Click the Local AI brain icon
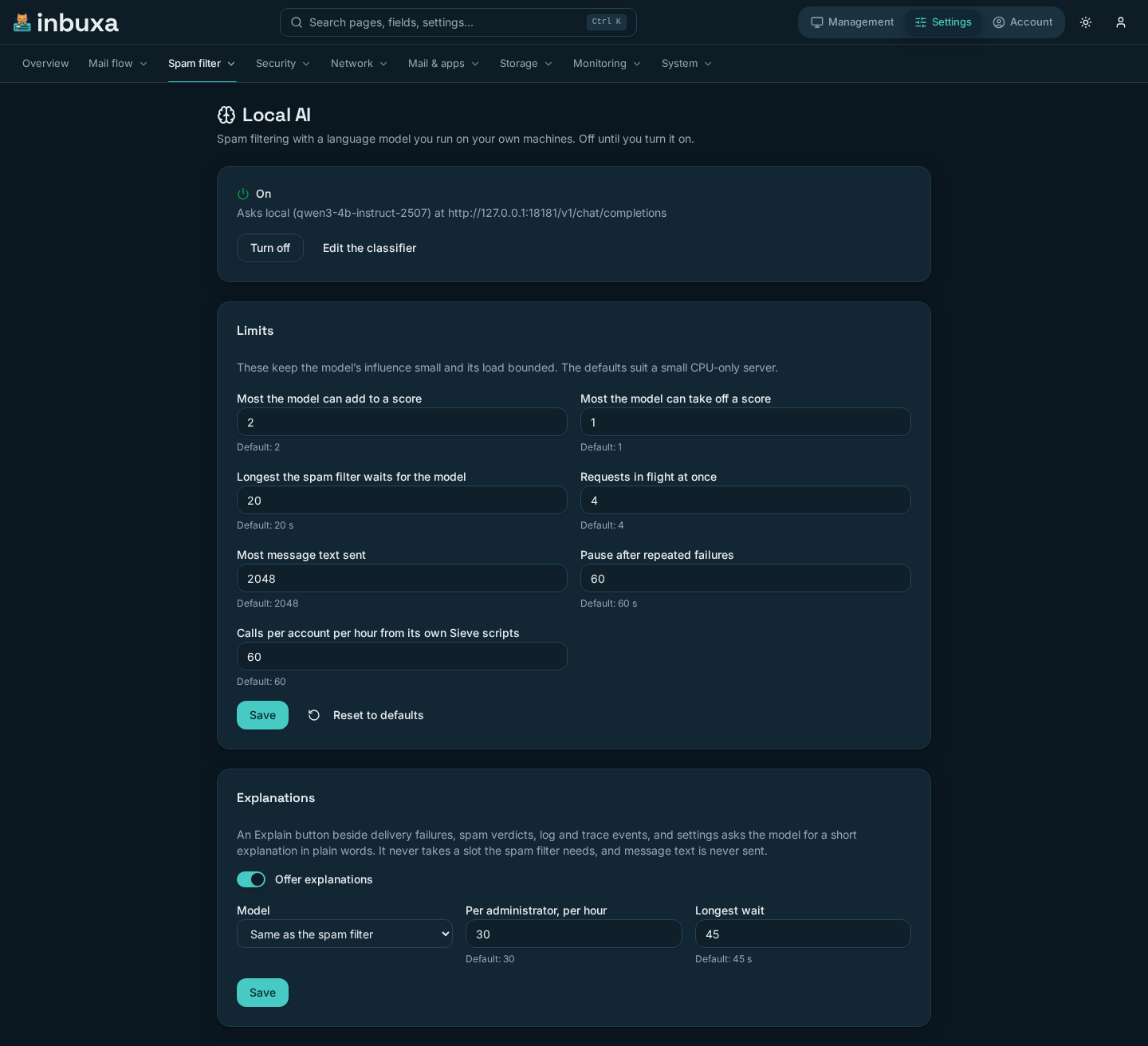The height and width of the screenshot is (1046, 1148). pos(226,115)
